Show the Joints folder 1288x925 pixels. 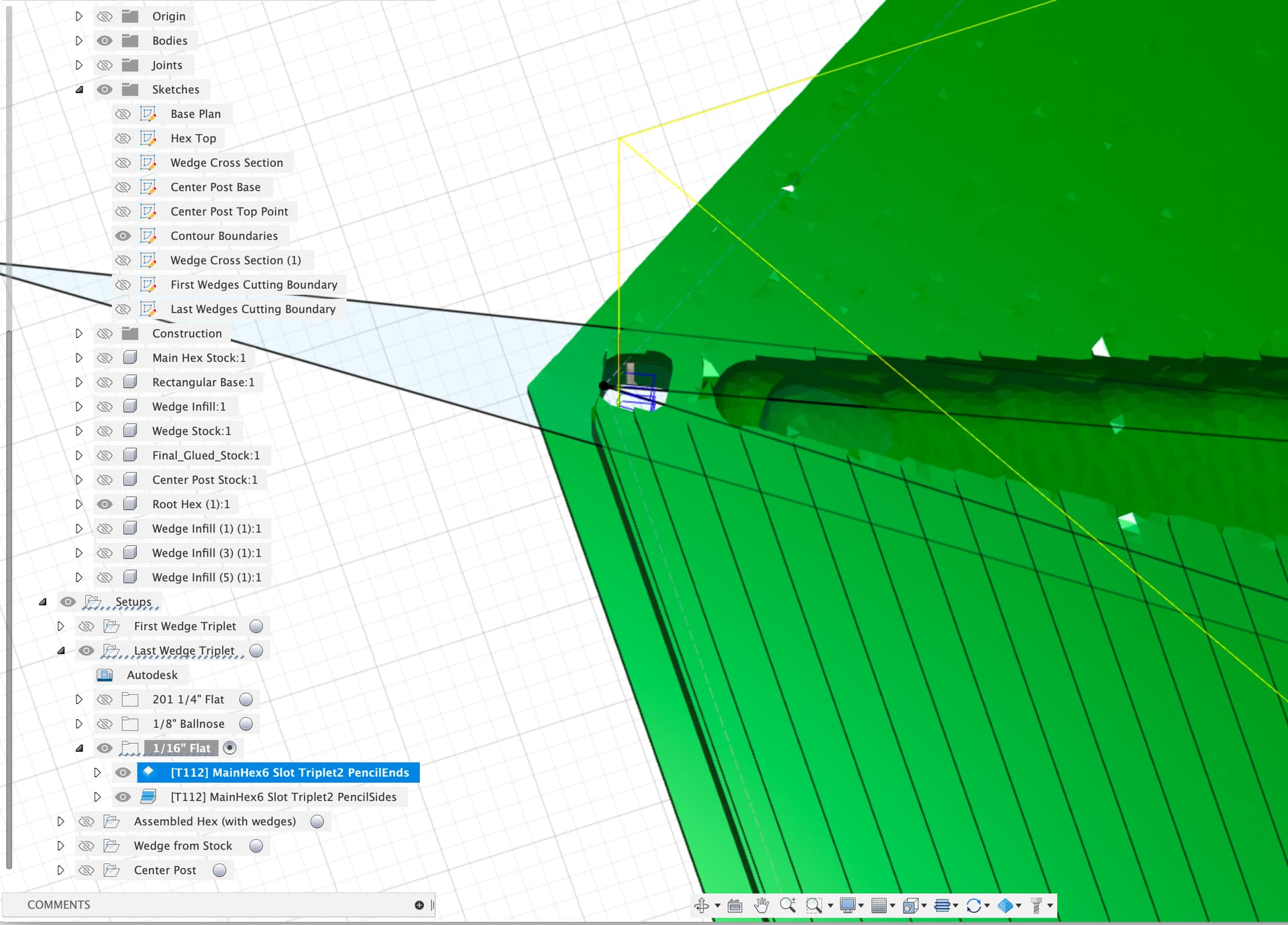(105, 65)
